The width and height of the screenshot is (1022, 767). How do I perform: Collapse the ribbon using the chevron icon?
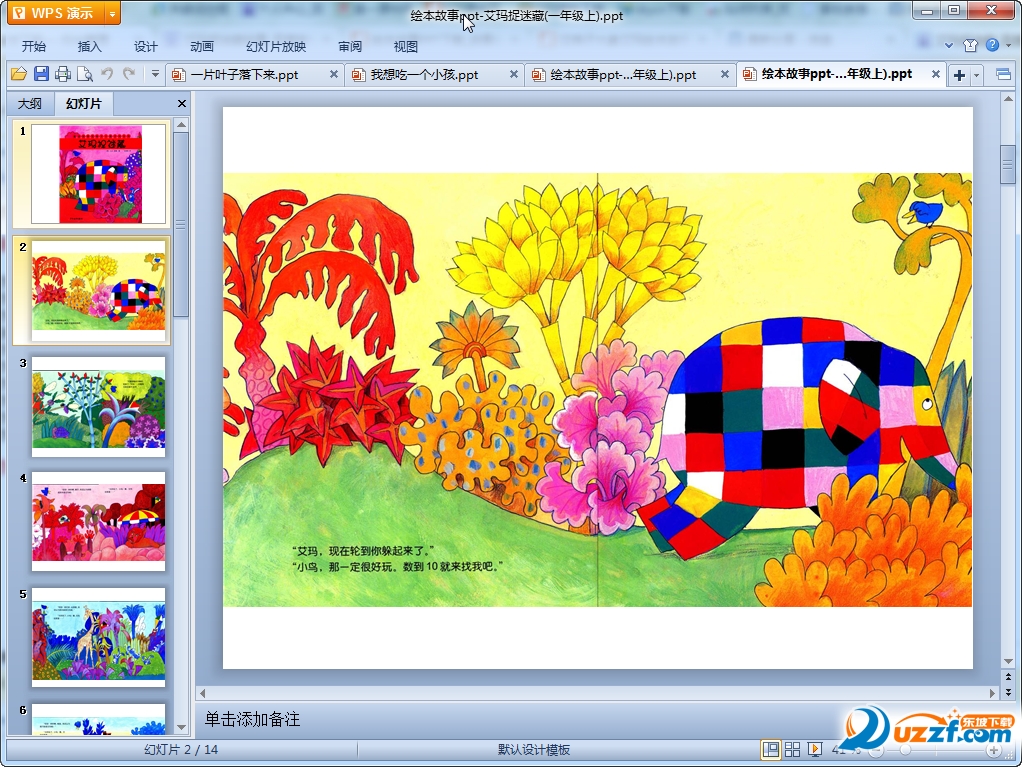(949, 45)
